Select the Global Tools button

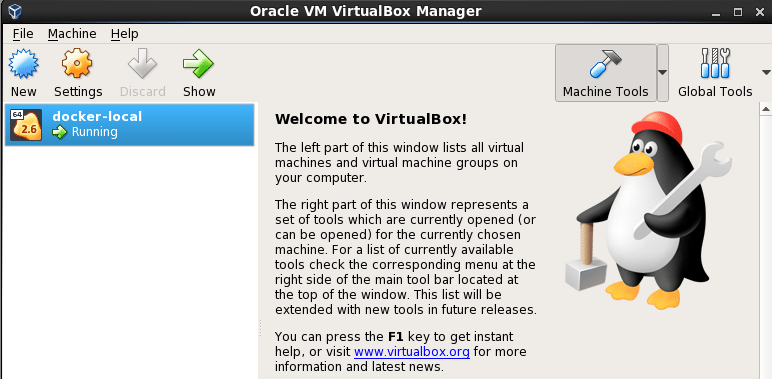tap(715, 73)
